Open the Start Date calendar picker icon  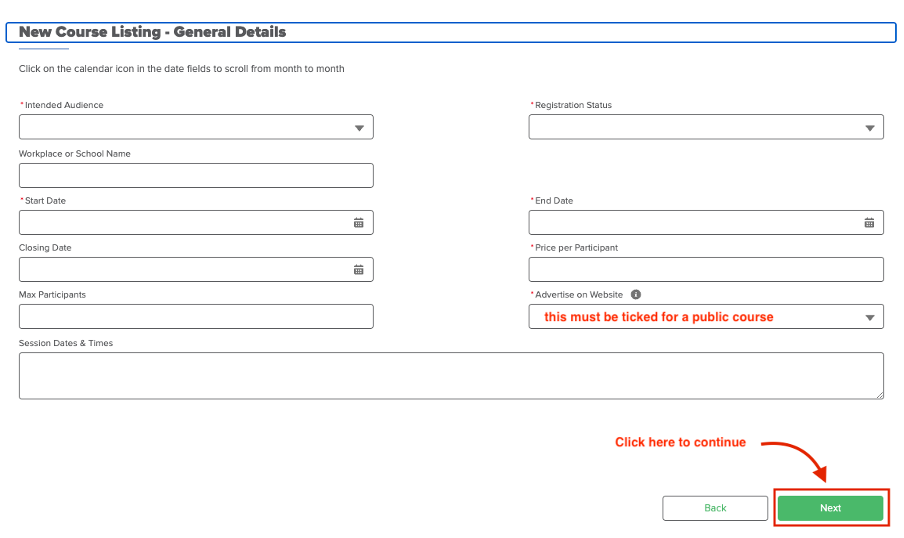click(358, 223)
